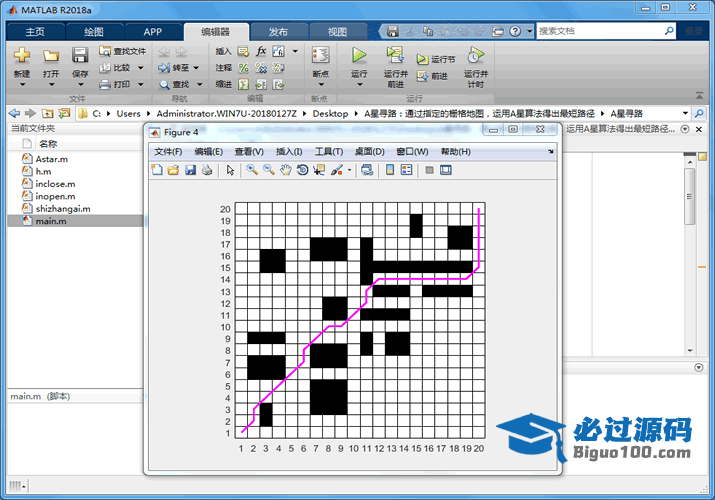This screenshot has width=715, height=500.
Task: Click the up-one-folder icon in address bar
Action: 47,113
